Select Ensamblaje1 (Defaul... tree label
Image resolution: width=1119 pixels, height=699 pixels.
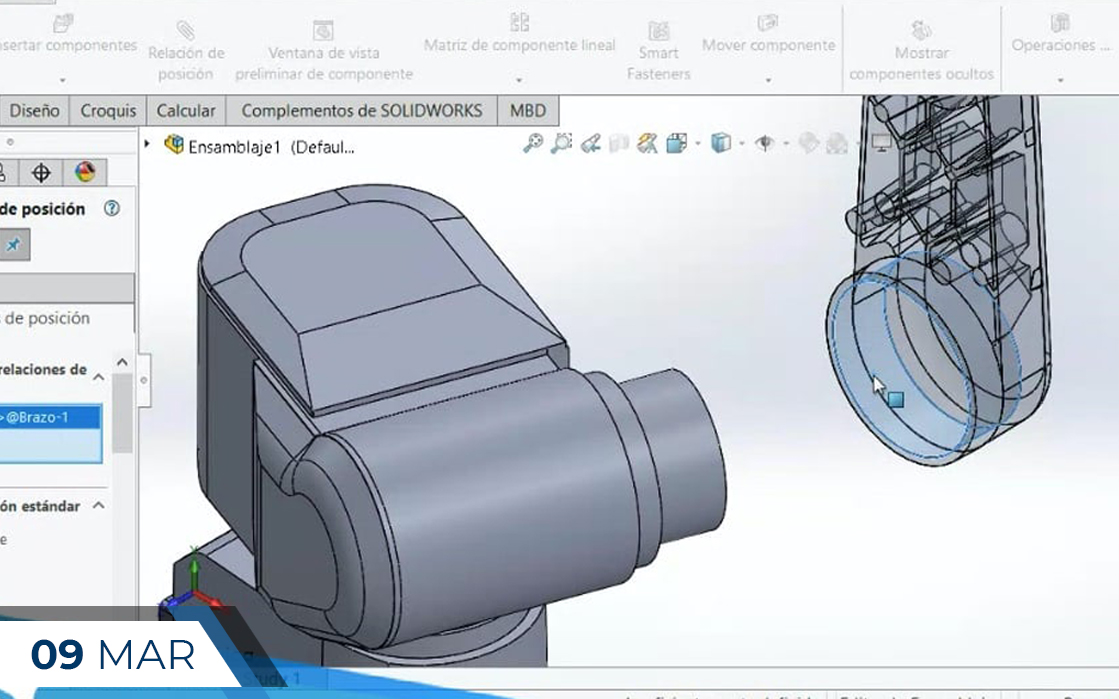(271, 147)
